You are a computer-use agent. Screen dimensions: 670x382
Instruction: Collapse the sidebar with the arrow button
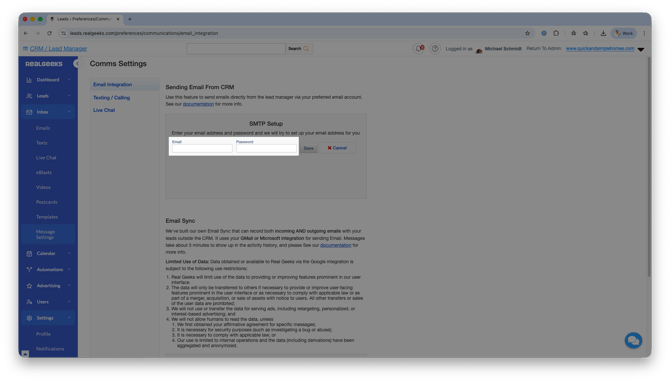tap(76, 64)
